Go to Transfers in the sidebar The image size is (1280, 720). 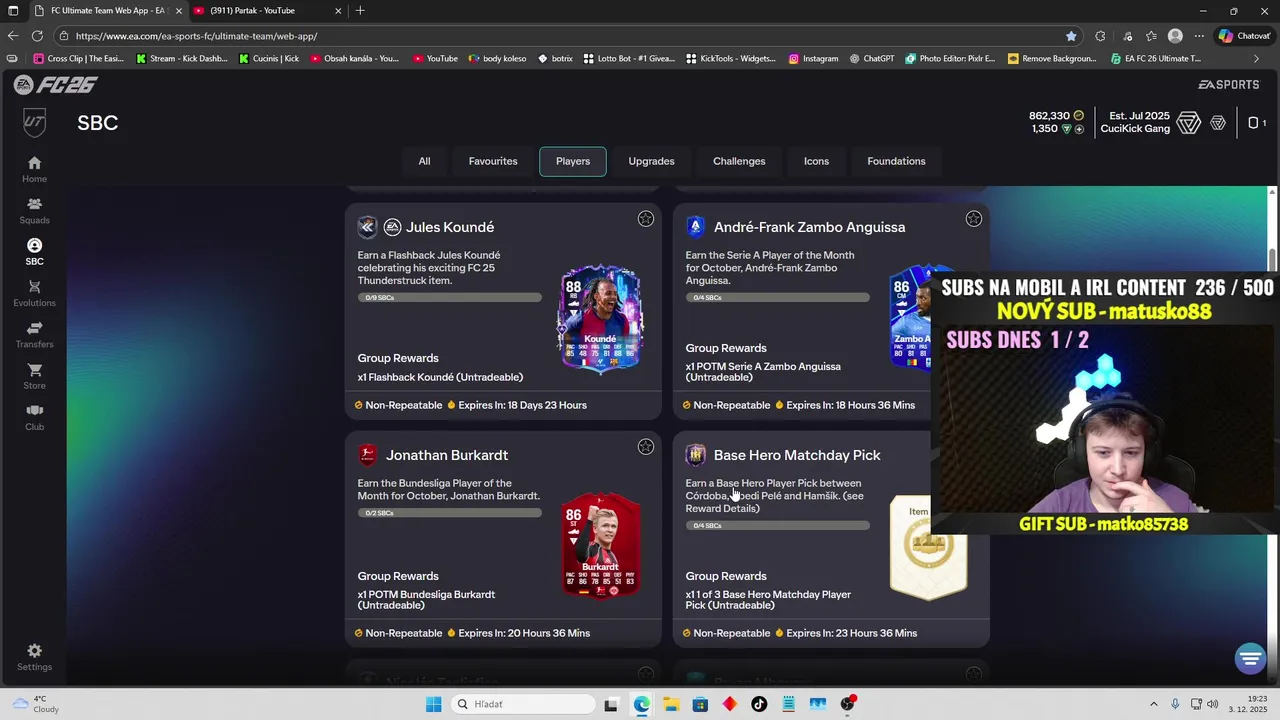click(x=34, y=335)
